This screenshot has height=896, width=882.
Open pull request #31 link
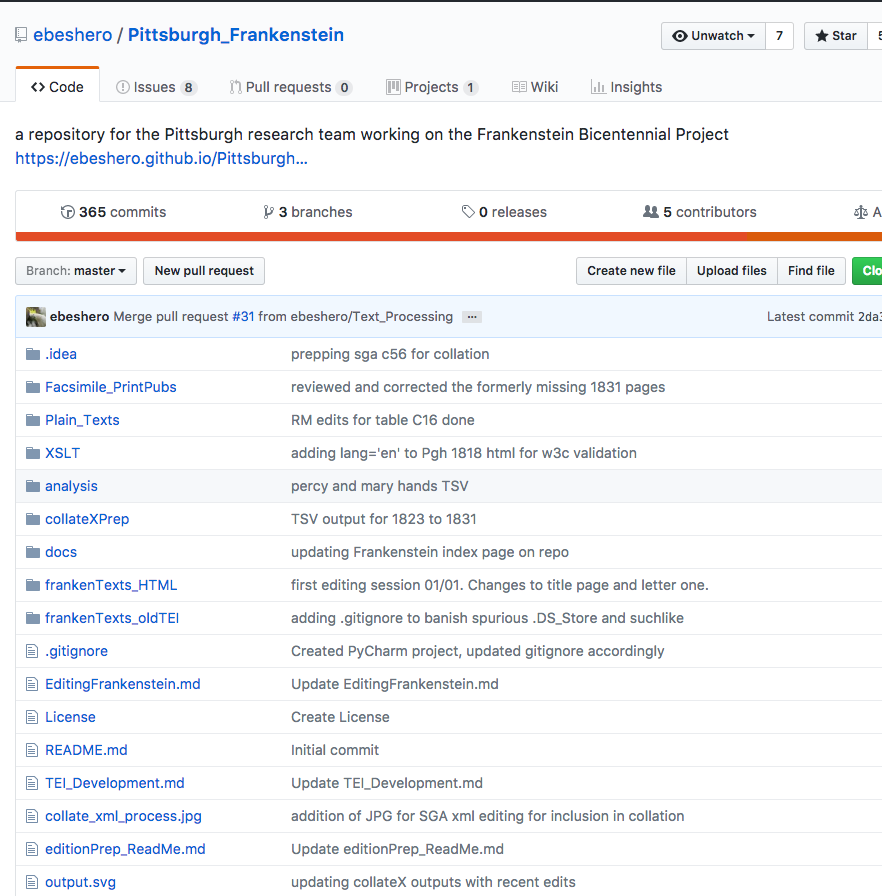pyautogui.click(x=243, y=317)
